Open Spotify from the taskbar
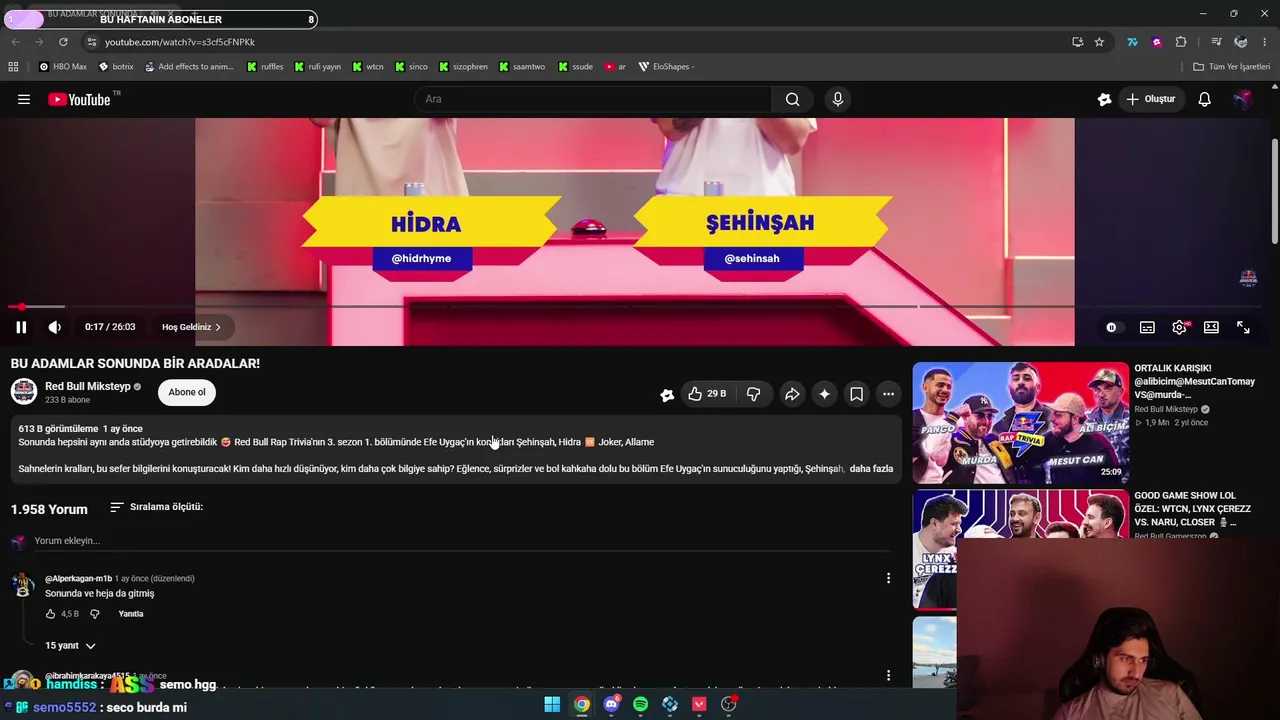The image size is (1280, 720). click(640, 705)
